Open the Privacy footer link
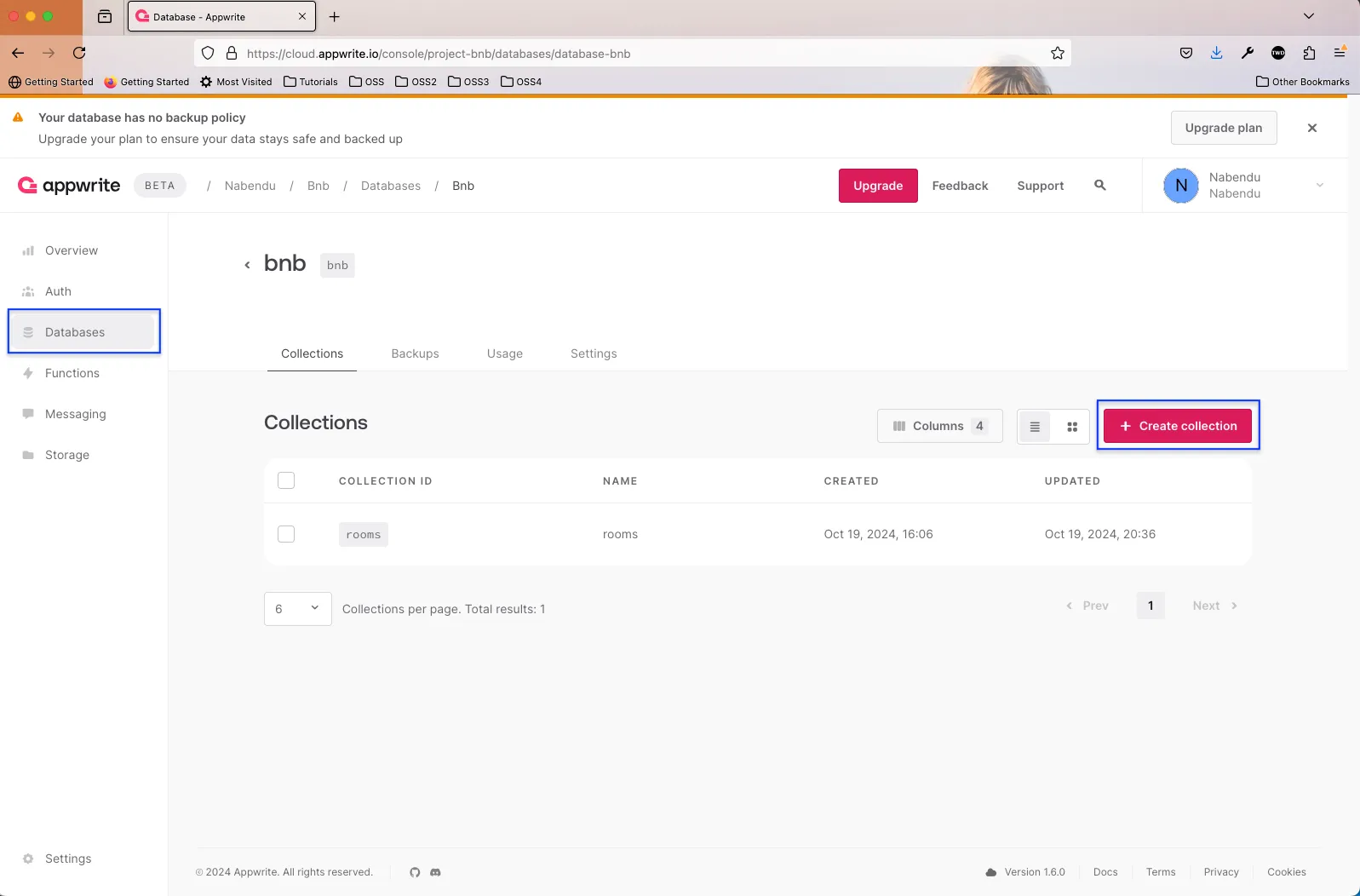 click(1221, 872)
